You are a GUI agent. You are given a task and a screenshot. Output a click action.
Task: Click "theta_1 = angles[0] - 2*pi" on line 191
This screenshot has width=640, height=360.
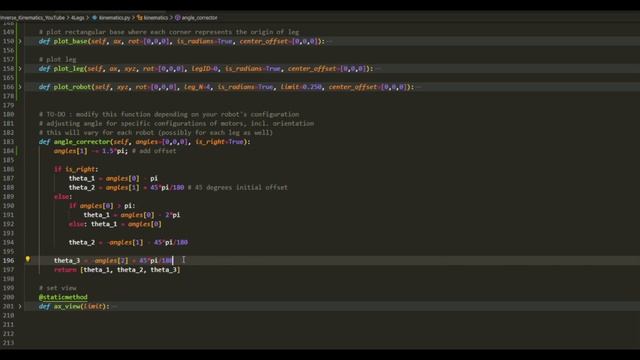[132, 215]
